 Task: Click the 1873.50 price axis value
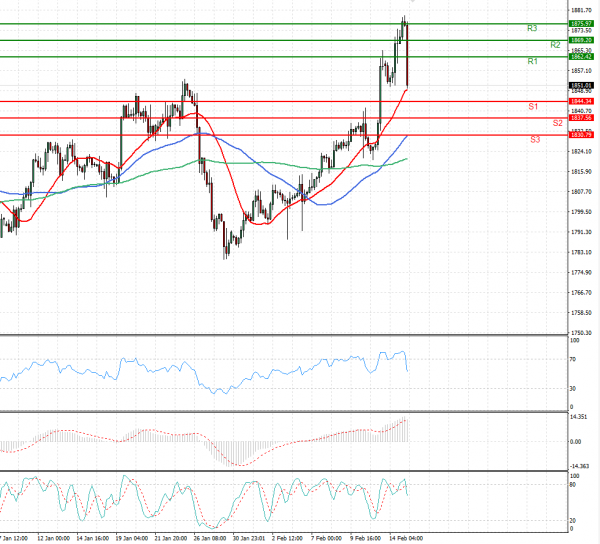pos(581,30)
